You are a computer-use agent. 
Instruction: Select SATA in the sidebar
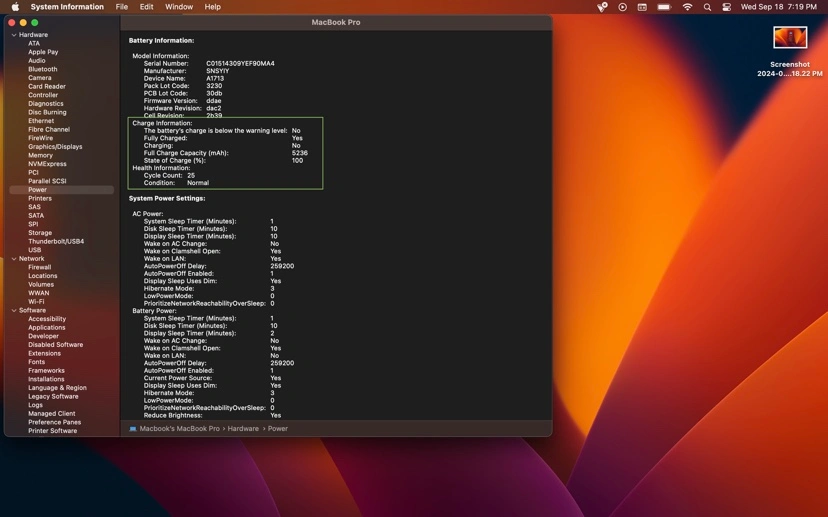pyautogui.click(x=36, y=215)
